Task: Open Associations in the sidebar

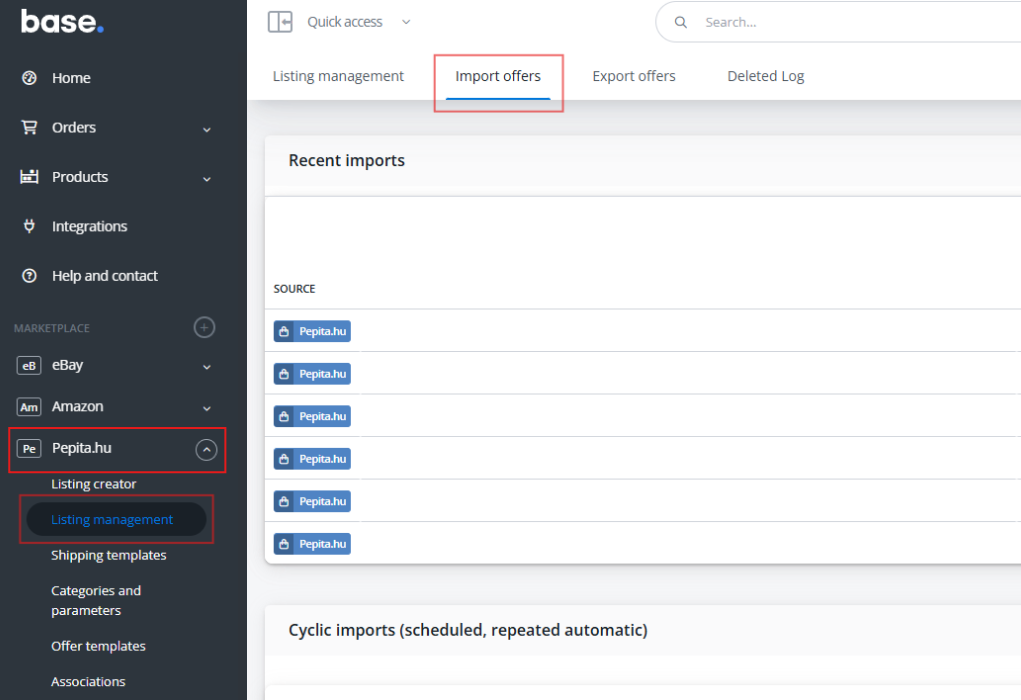Action: click(88, 681)
